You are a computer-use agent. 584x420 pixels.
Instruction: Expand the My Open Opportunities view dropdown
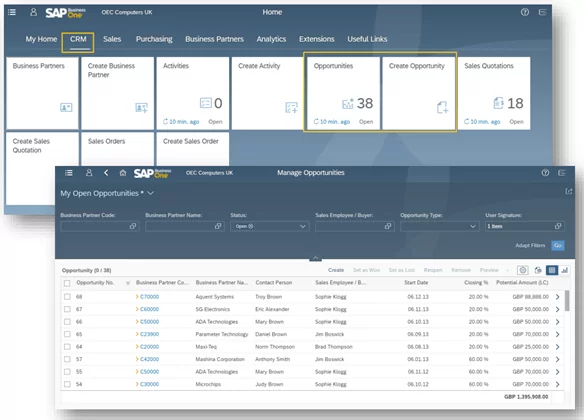[x=150, y=193]
